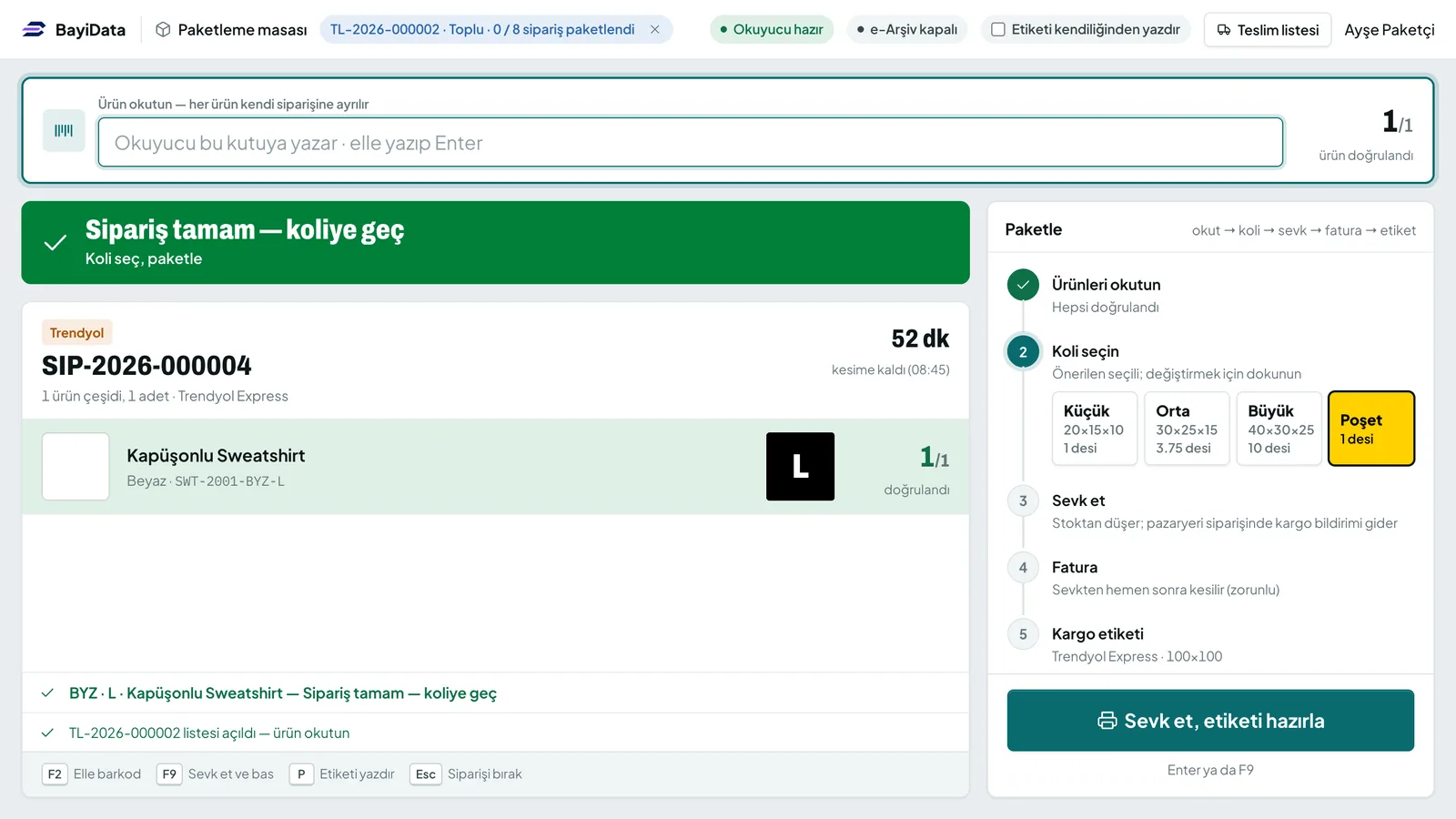
Task: Click the checkmark beside the TL-2026-000002 log entry
Action: 47,733
